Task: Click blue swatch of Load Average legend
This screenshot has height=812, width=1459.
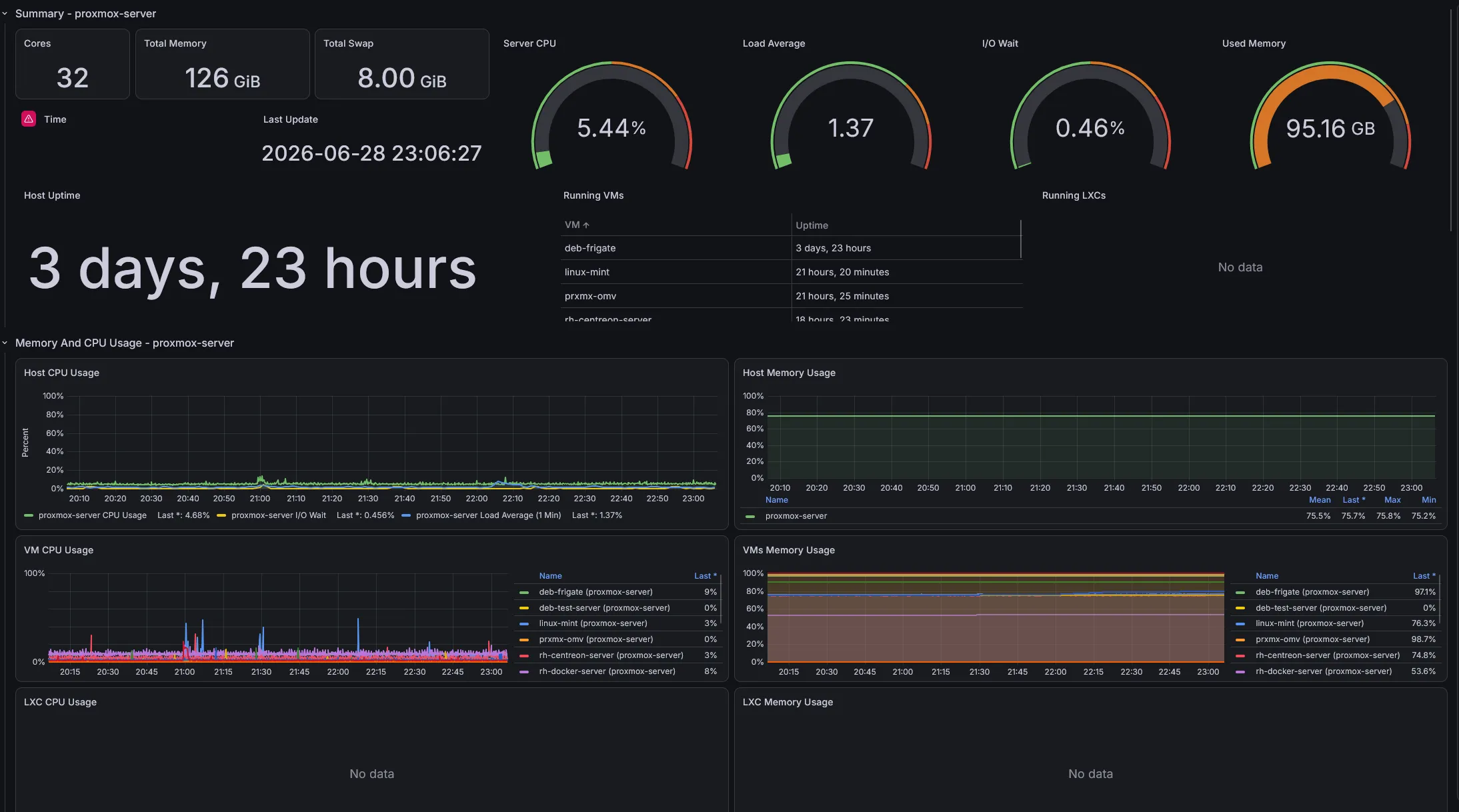Action: (x=406, y=515)
